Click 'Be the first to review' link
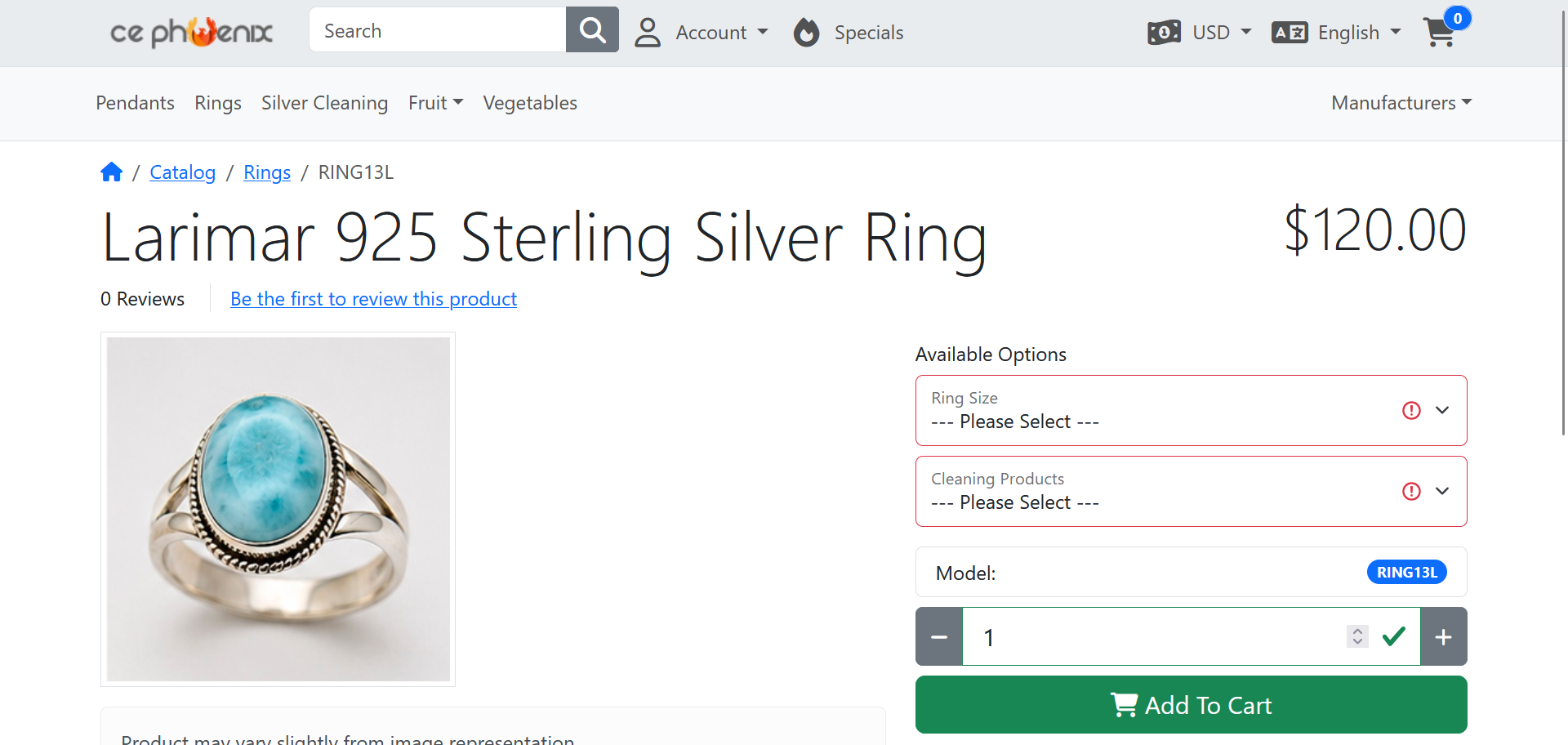Image resolution: width=1568 pixels, height=745 pixels. pyautogui.click(x=373, y=299)
